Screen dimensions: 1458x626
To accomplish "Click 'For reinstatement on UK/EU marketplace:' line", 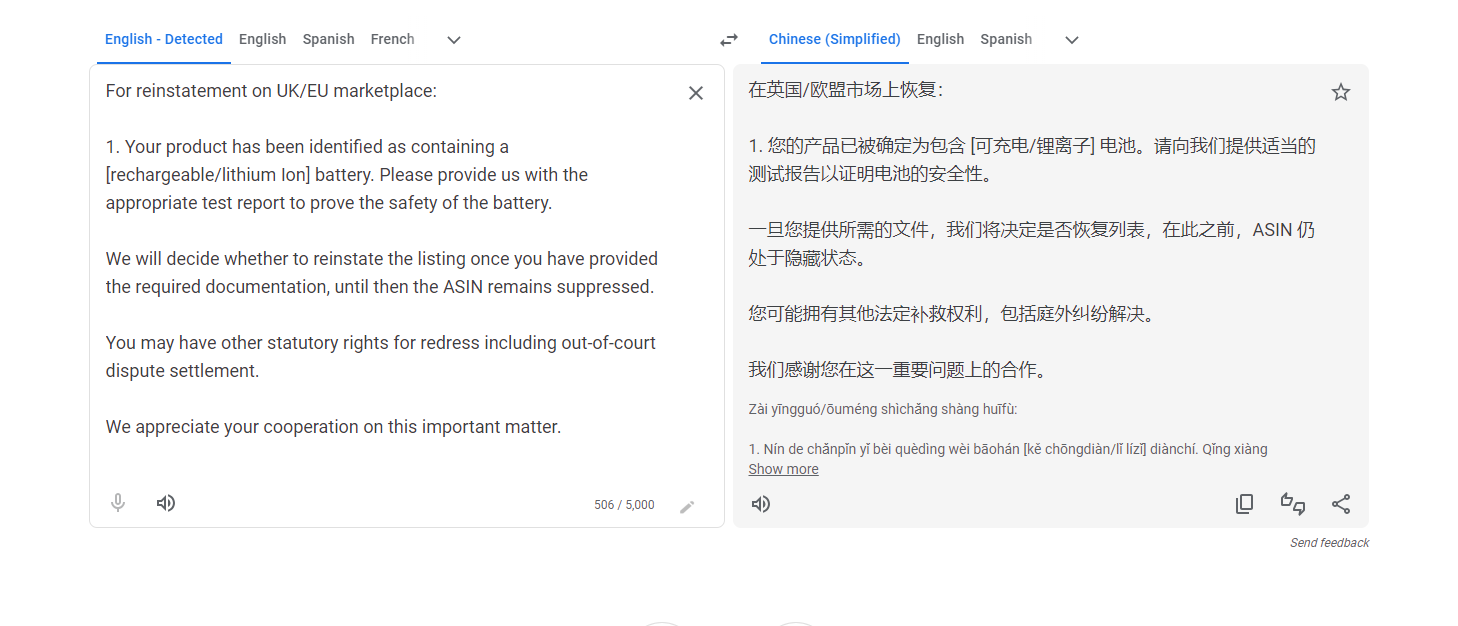I will tap(271, 91).
